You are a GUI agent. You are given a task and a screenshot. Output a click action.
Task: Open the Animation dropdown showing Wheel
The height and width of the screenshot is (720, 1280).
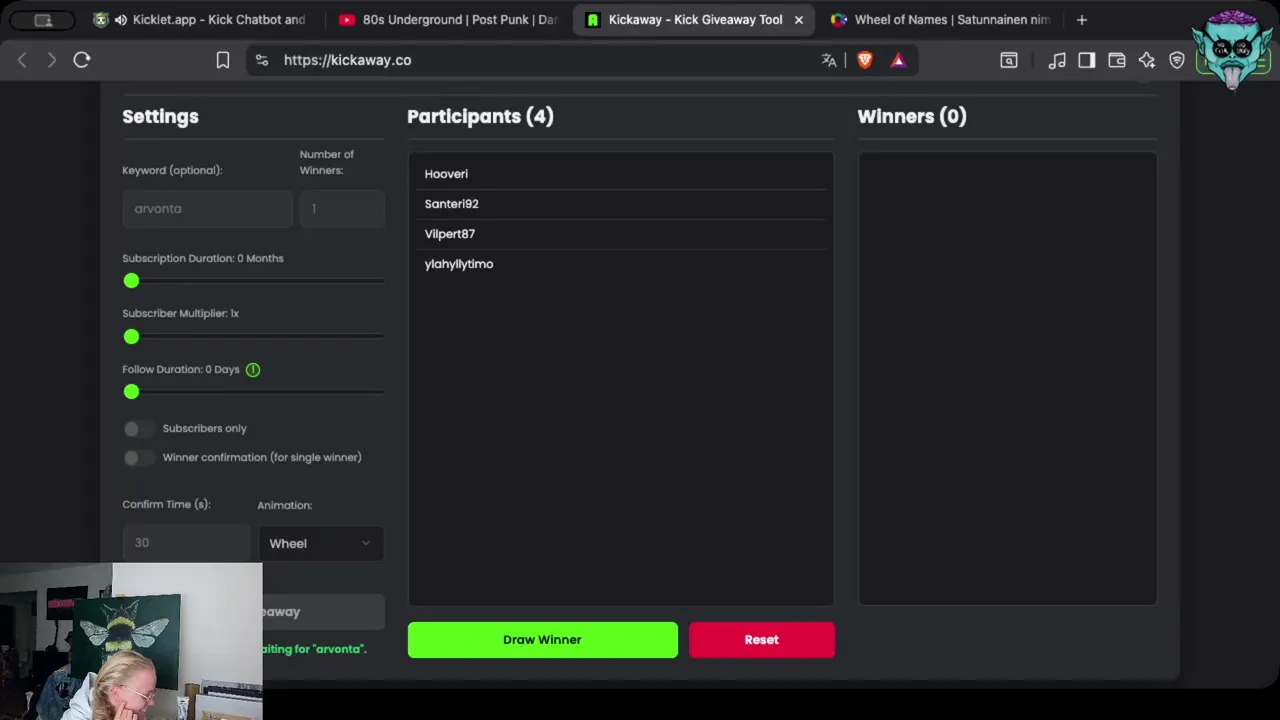pyautogui.click(x=320, y=543)
